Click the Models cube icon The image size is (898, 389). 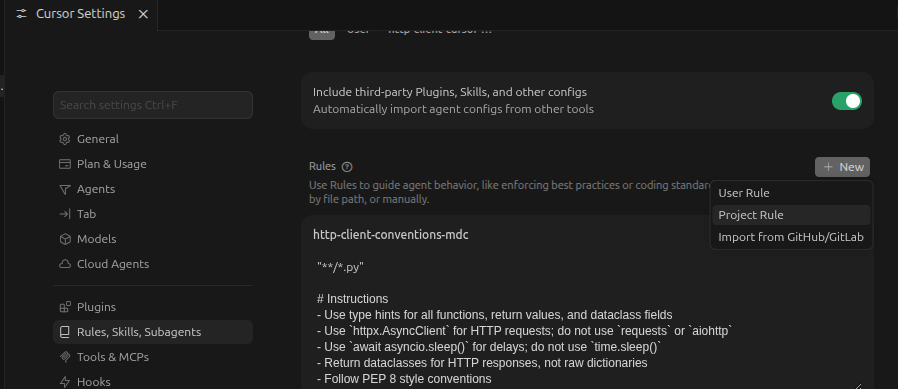pyautogui.click(x=65, y=239)
